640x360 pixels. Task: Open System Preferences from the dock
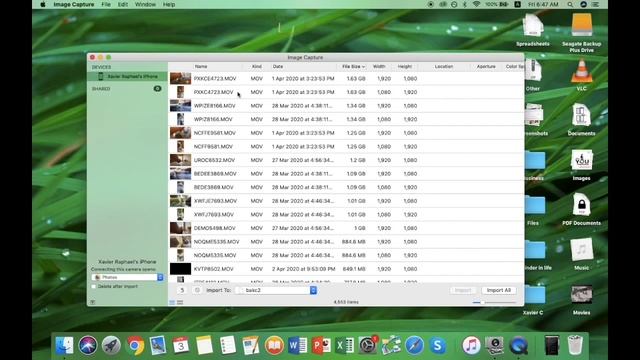368,346
